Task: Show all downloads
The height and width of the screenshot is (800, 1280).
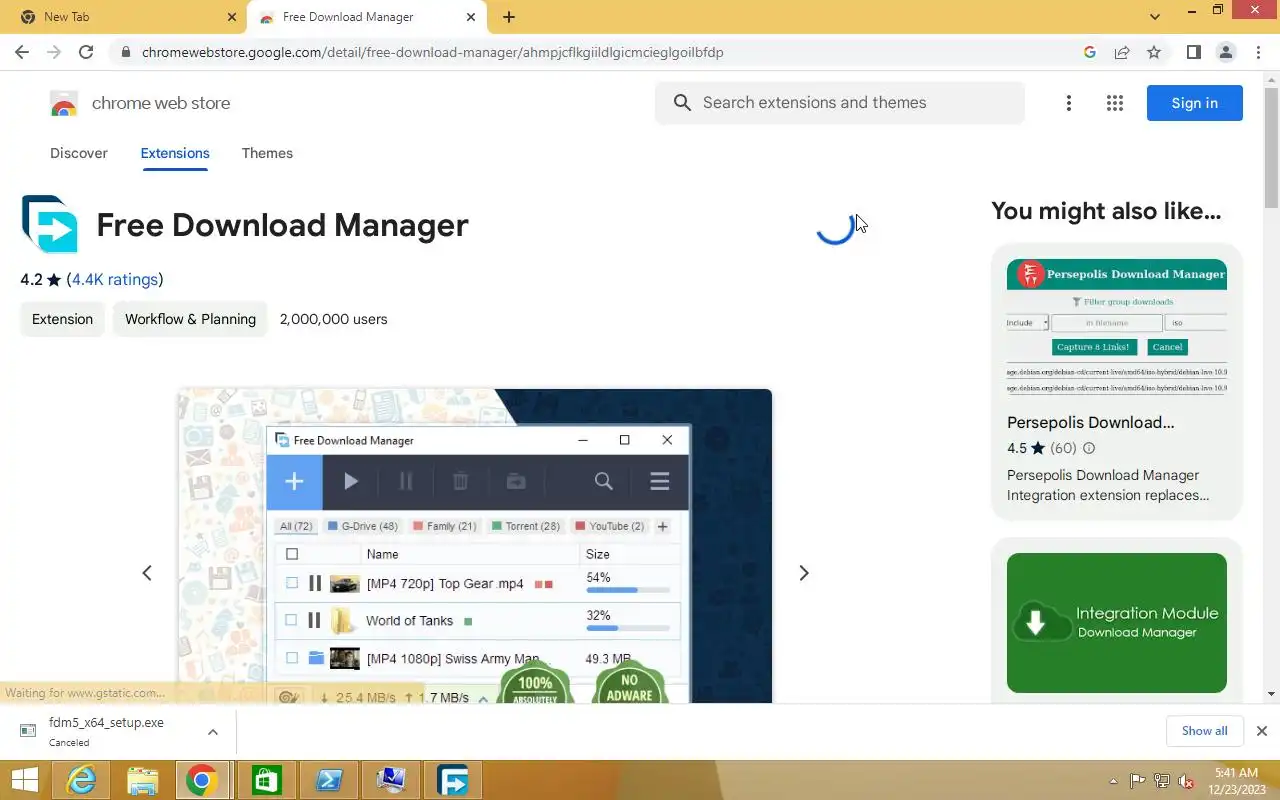Action: pos(1204,731)
